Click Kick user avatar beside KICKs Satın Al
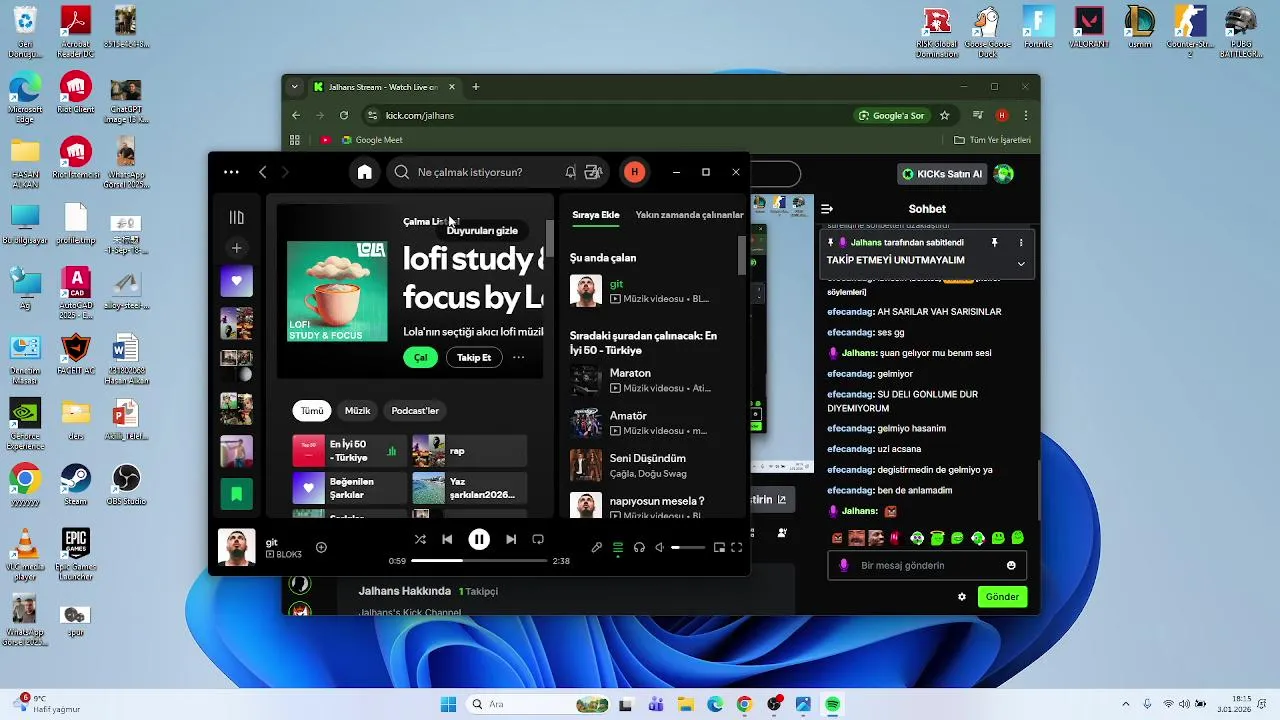 point(1004,174)
